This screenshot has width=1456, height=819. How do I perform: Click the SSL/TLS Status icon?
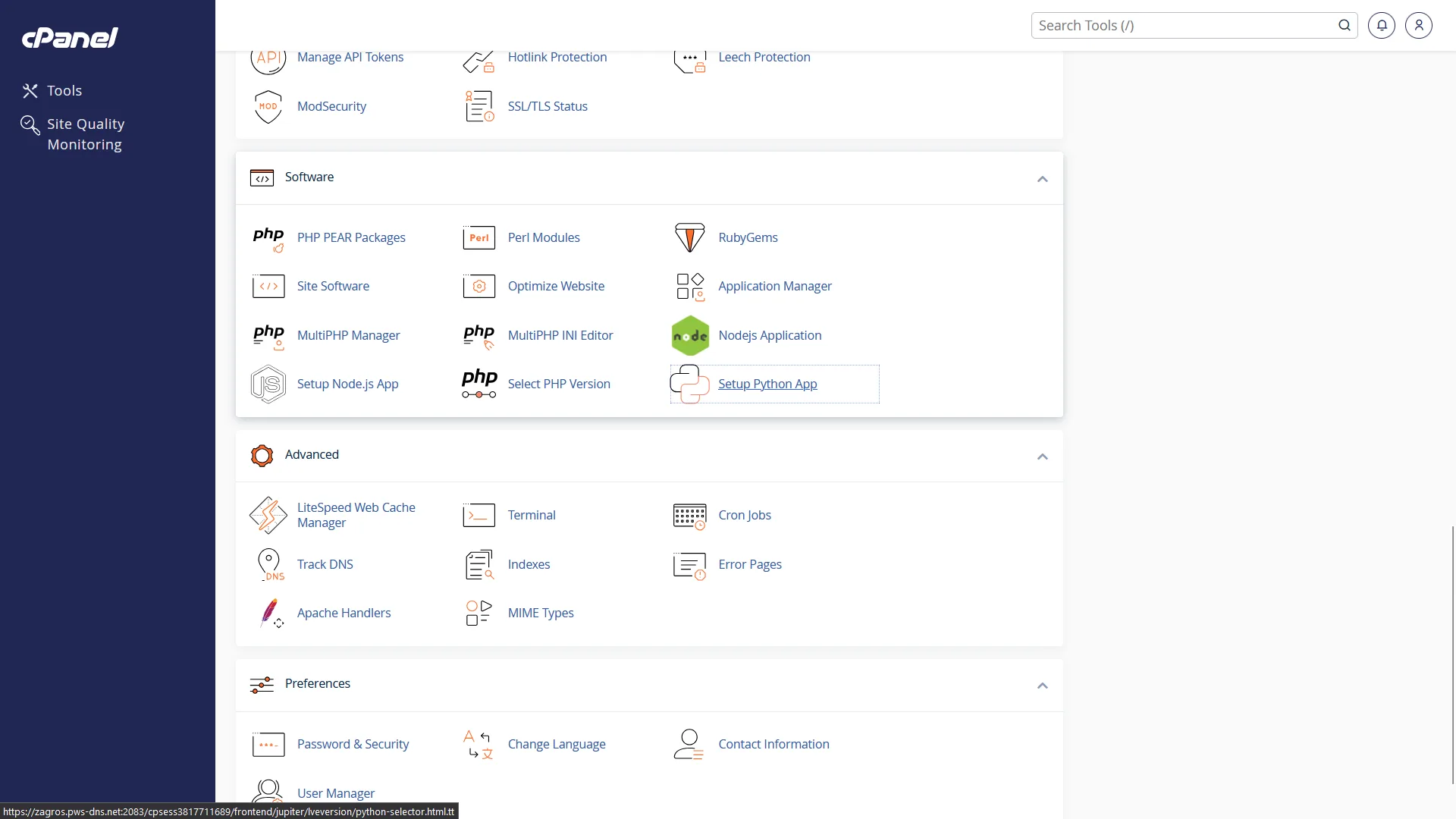(479, 107)
